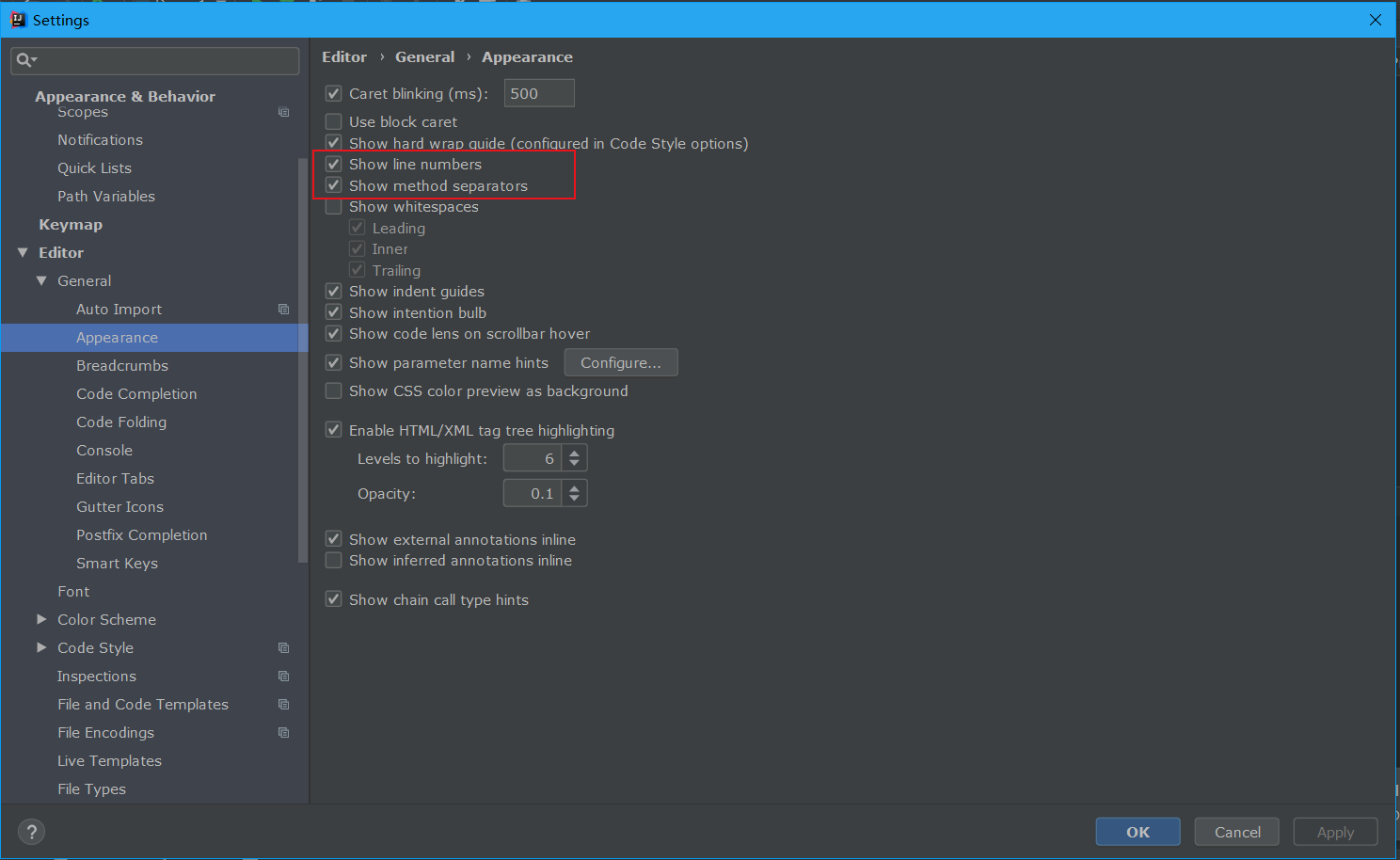
Task: Open Code Completion settings
Action: point(136,393)
